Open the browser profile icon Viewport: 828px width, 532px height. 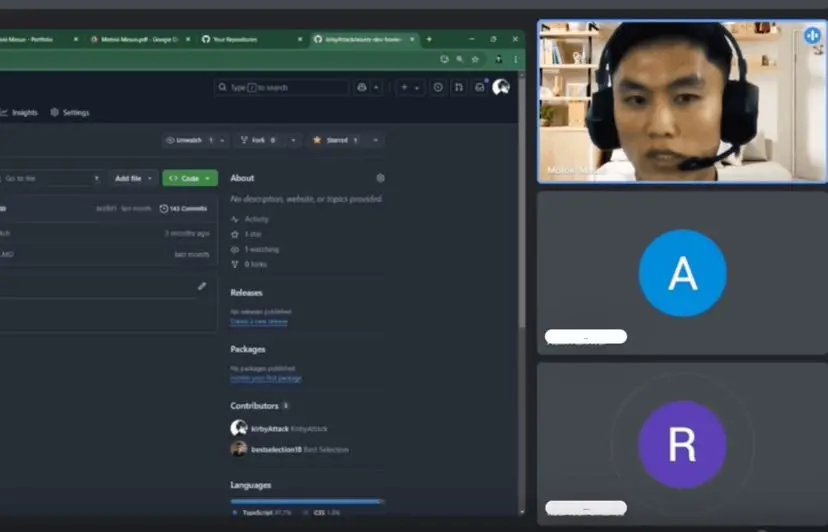point(498,59)
